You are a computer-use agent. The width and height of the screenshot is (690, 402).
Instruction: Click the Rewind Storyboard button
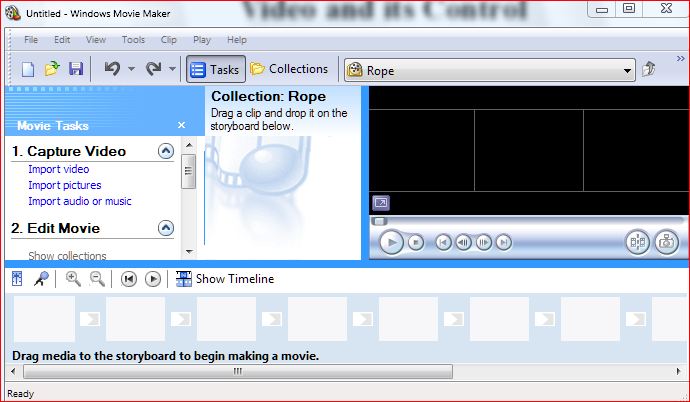click(129, 279)
